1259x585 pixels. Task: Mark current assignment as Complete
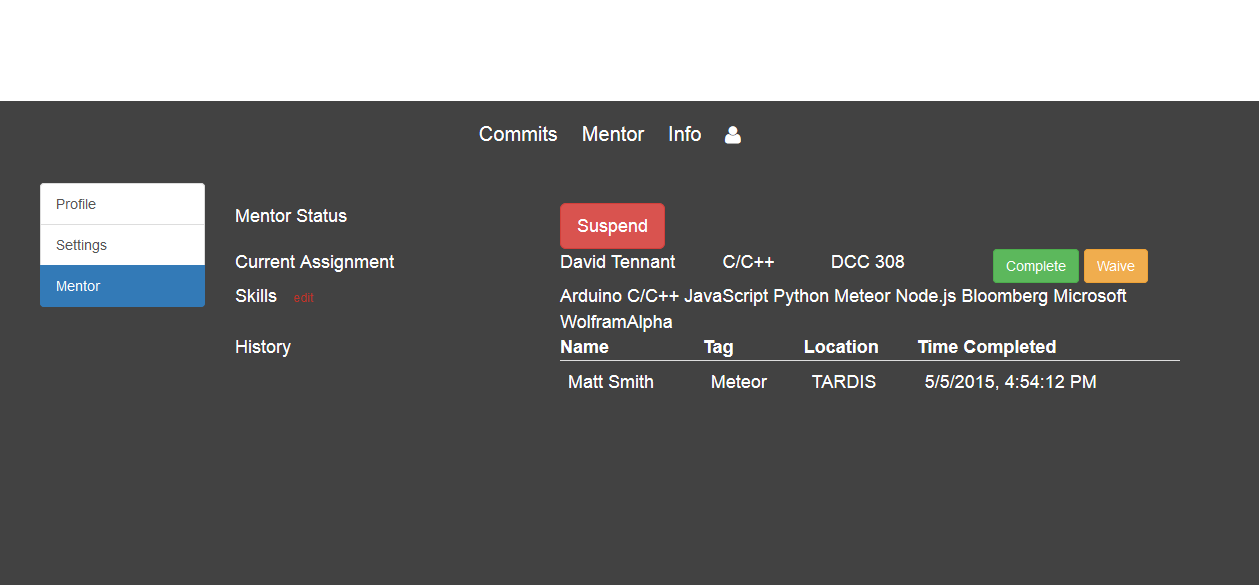[x=1035, y=266]
